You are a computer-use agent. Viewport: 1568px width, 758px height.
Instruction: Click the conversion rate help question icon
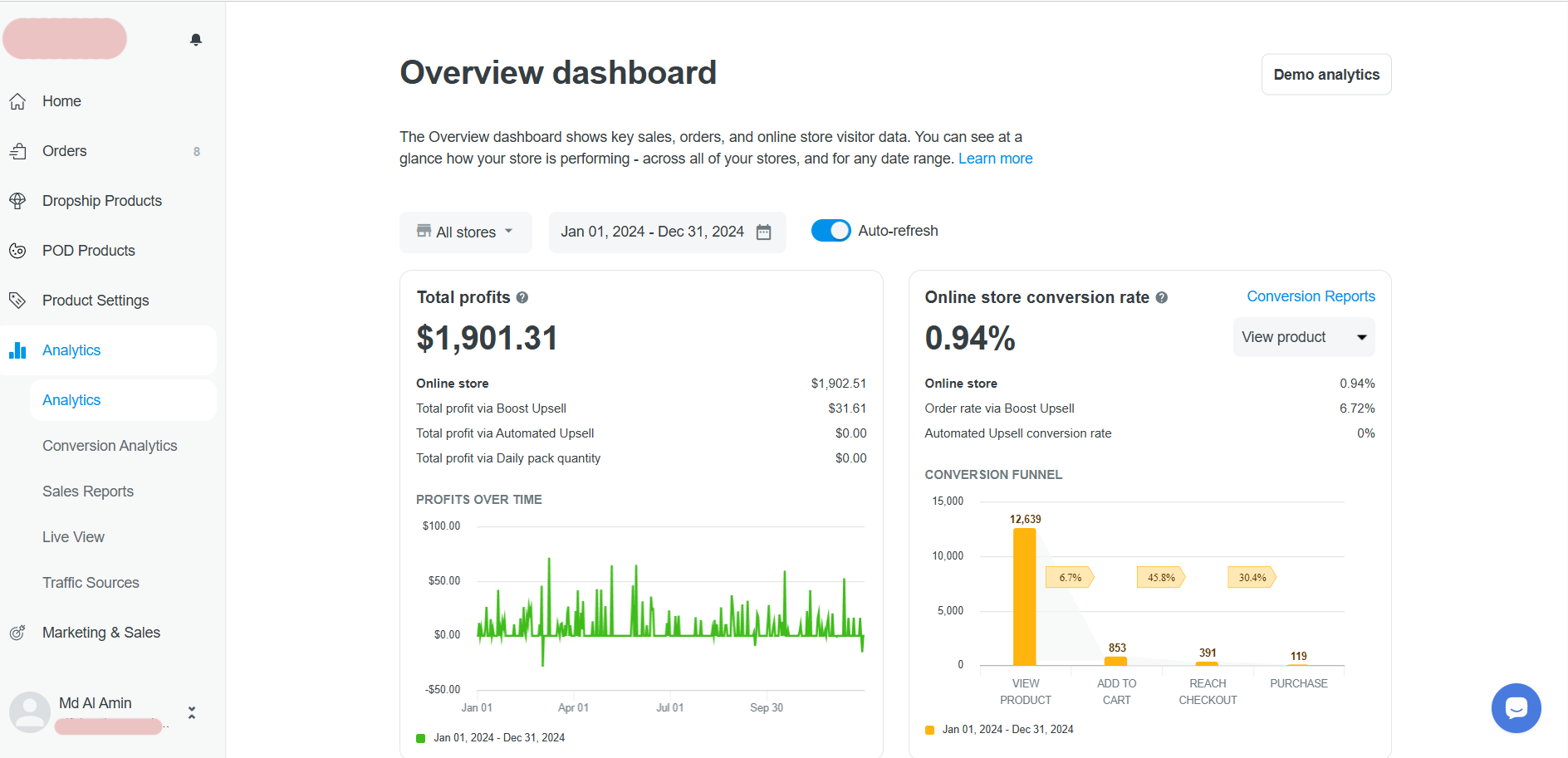pos(1162,298)
